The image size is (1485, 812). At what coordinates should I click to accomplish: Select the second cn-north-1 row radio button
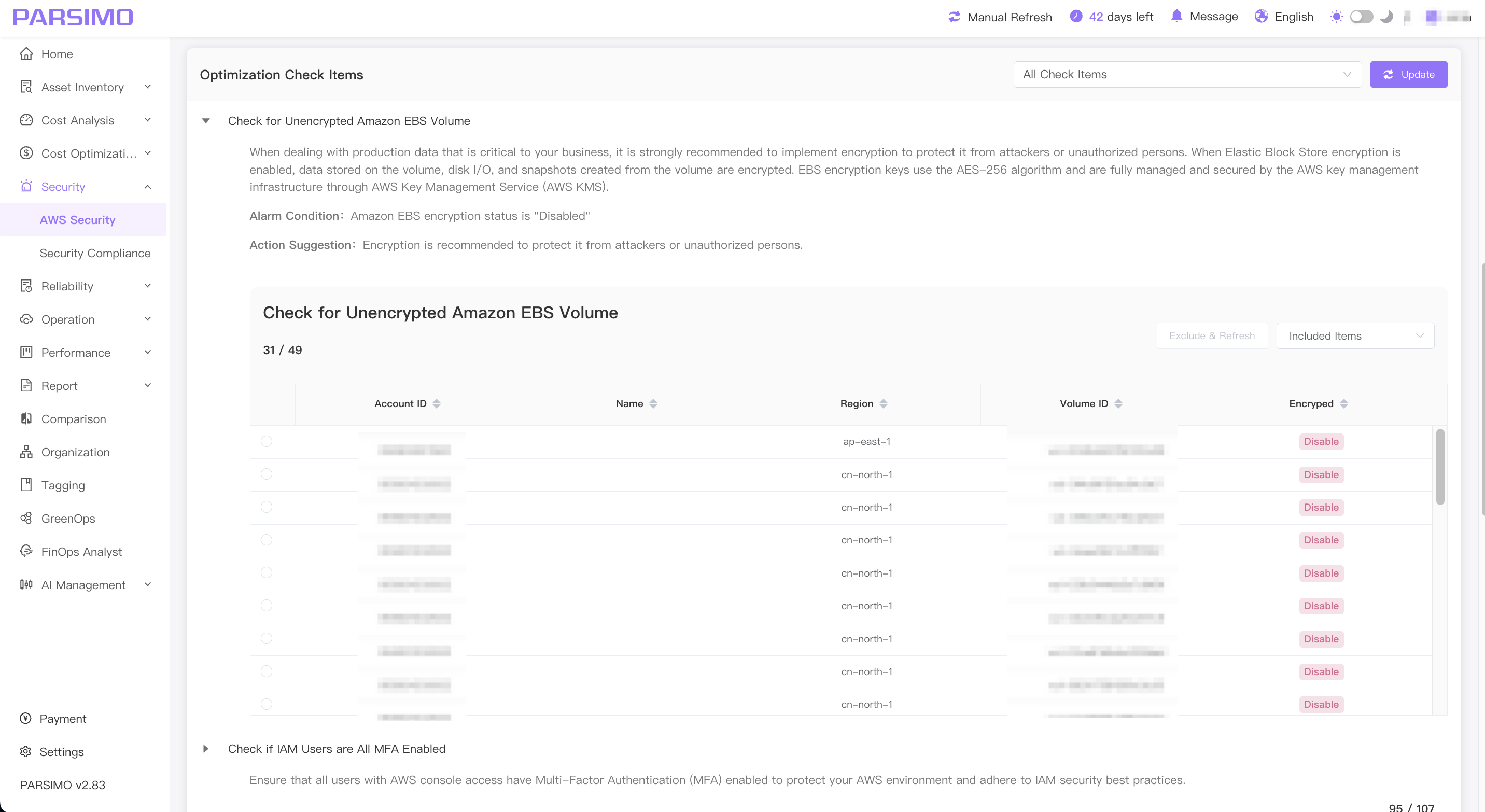coord(267,507)
